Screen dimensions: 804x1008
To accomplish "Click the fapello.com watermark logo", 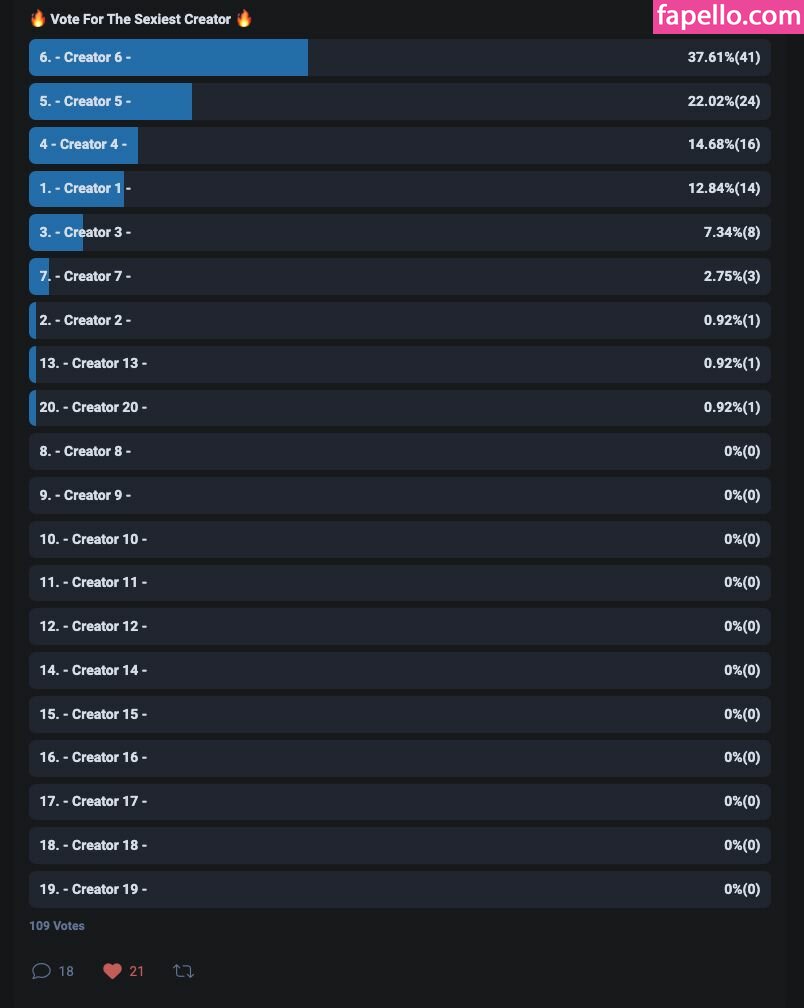I will pos(727,16).
